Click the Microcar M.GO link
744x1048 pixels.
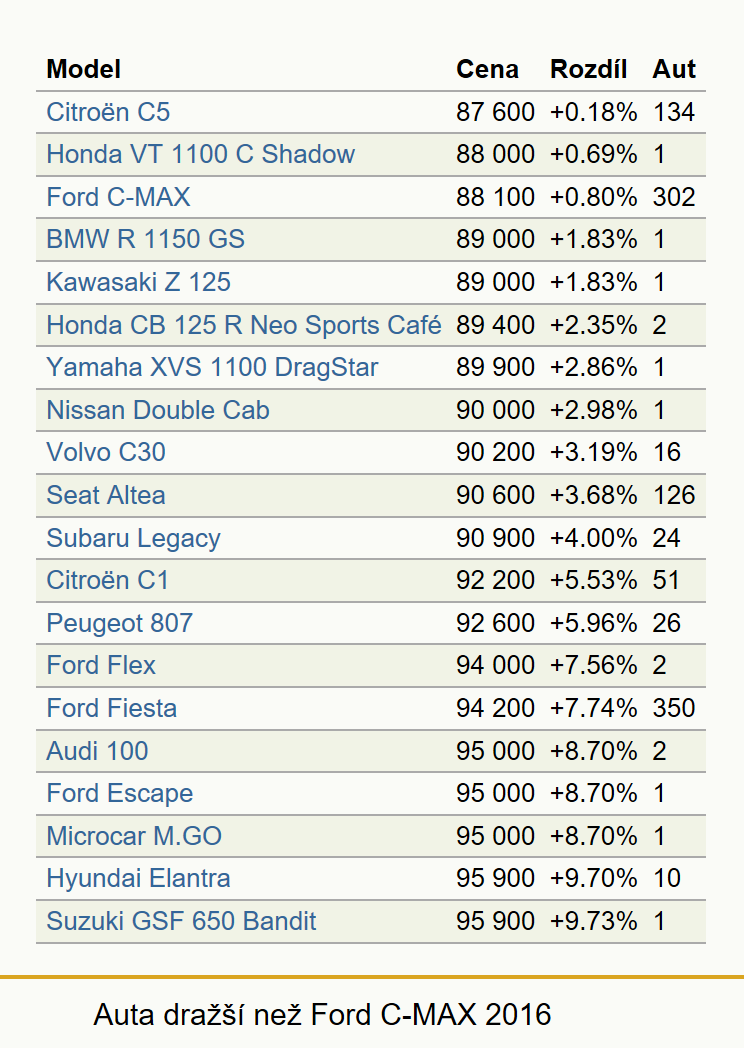click(x=134, y=835)
